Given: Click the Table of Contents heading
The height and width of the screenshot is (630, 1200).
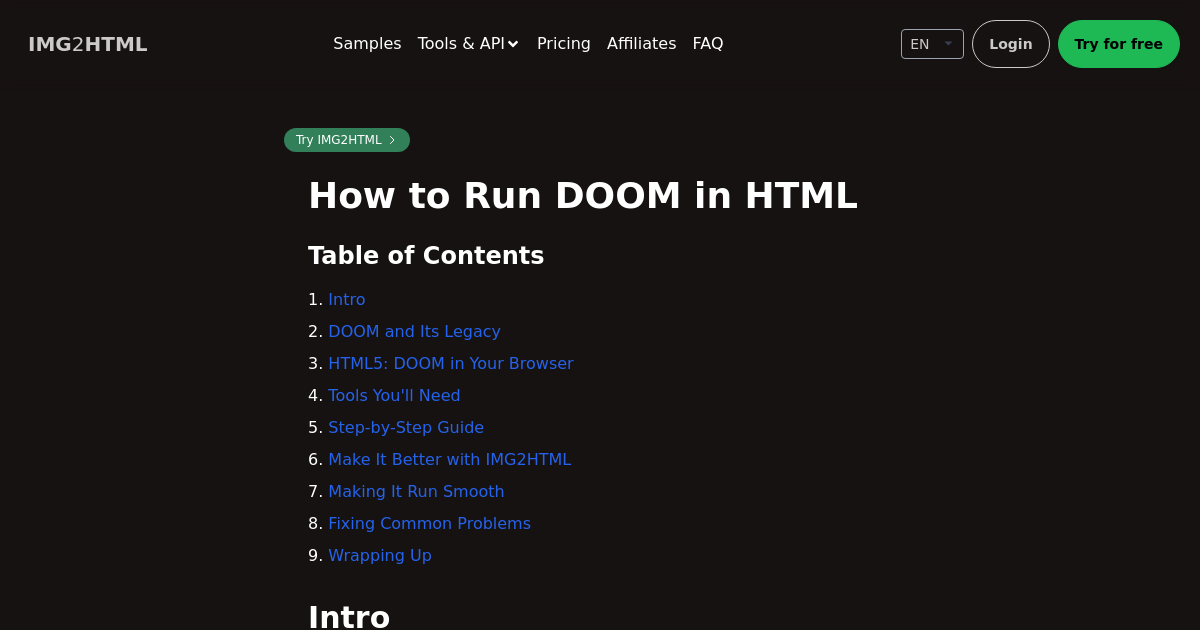Looking at the screenshot, I should (426, 256).
